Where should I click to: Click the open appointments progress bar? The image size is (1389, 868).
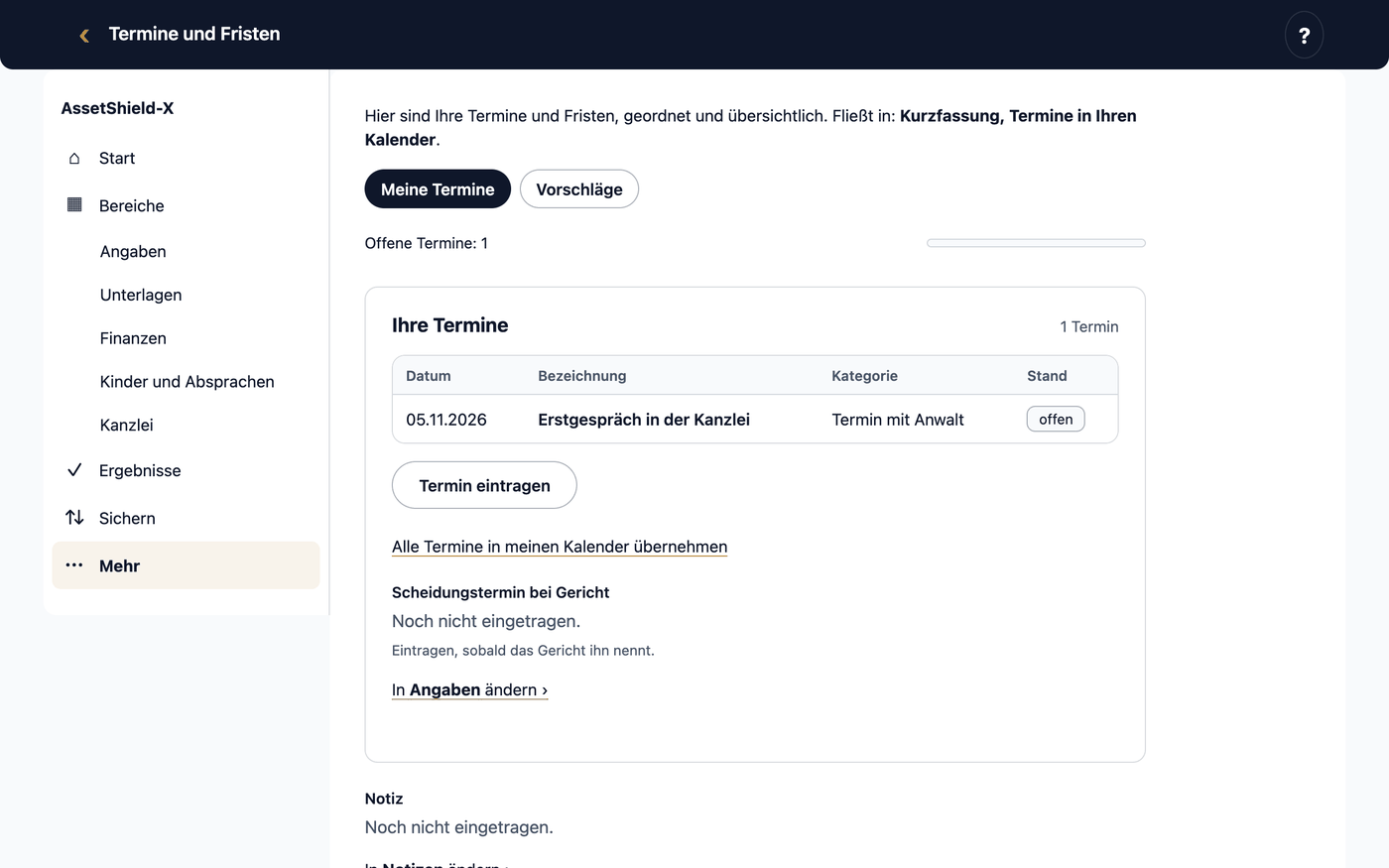(1036, 243)
